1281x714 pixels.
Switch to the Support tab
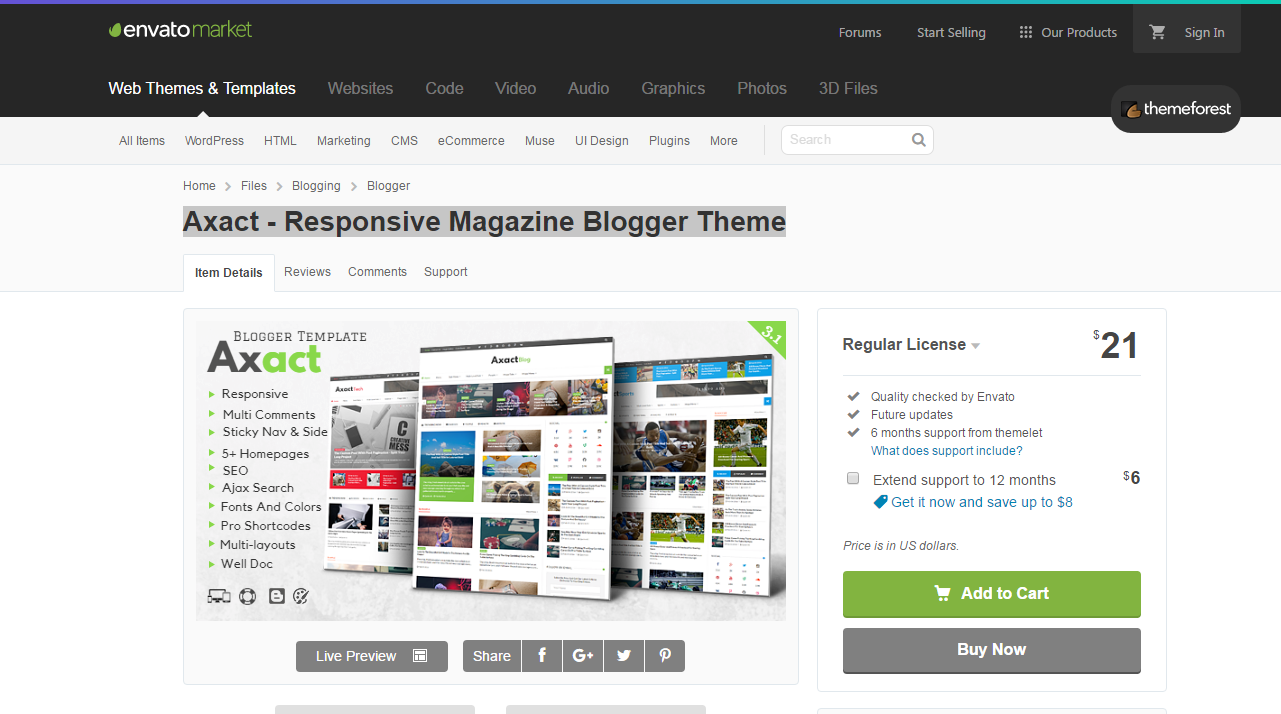click(x=445, y=272)
